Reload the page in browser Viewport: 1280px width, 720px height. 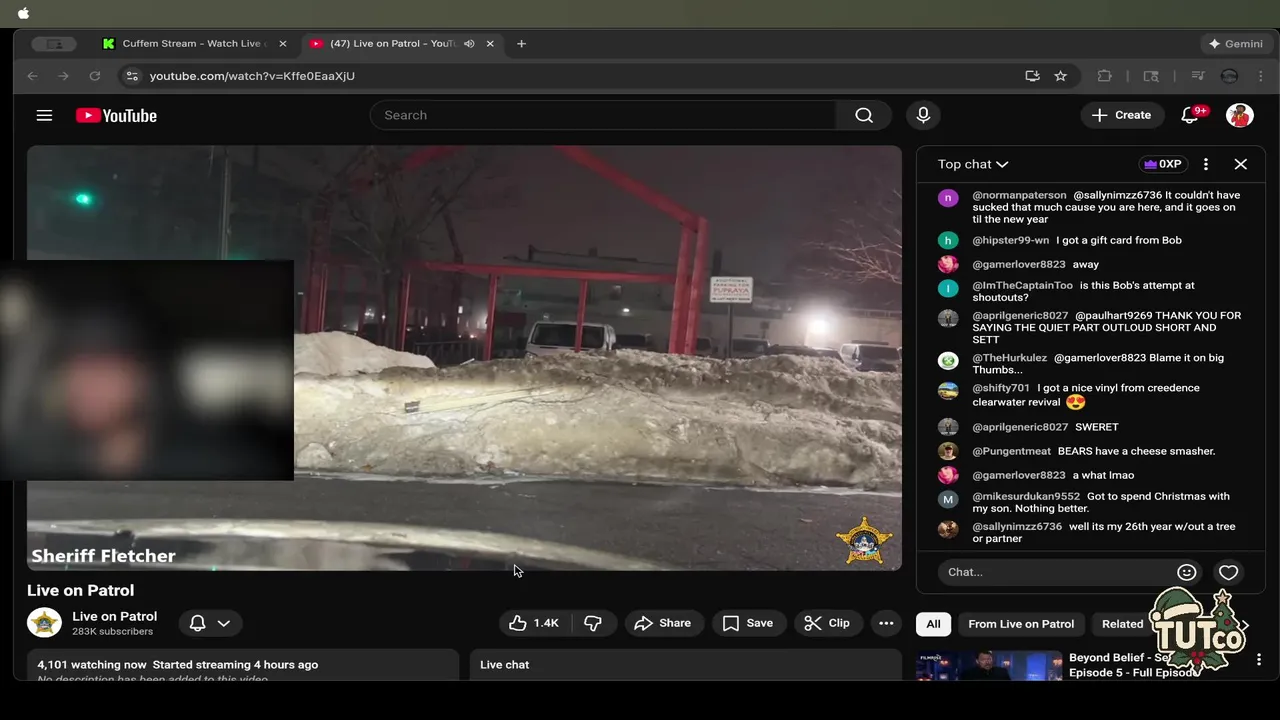(x=95, y=76)
